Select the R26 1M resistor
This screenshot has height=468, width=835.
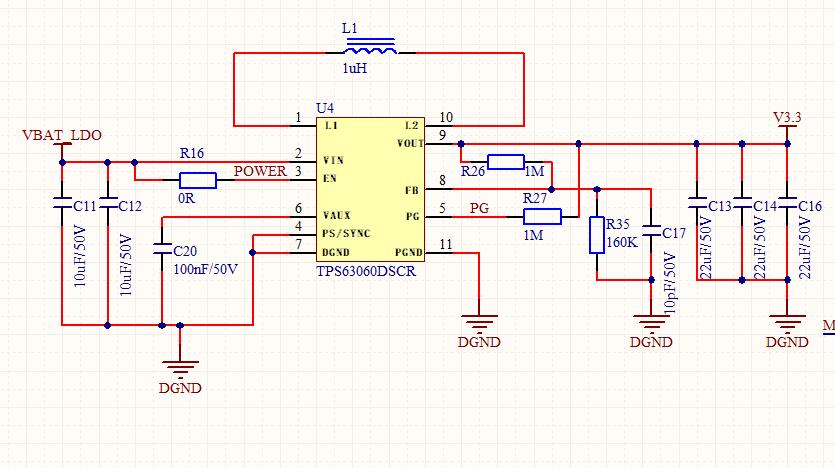(x=506, y=162)
